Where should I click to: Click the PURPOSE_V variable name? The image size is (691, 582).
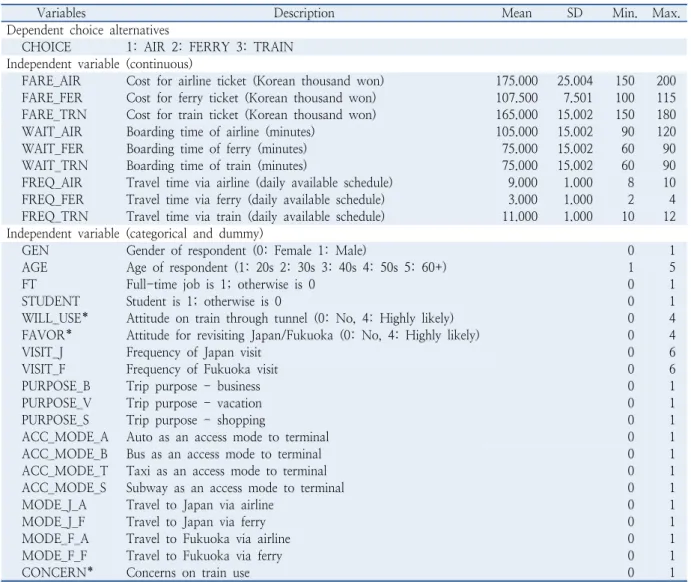(x=56, y=403)
